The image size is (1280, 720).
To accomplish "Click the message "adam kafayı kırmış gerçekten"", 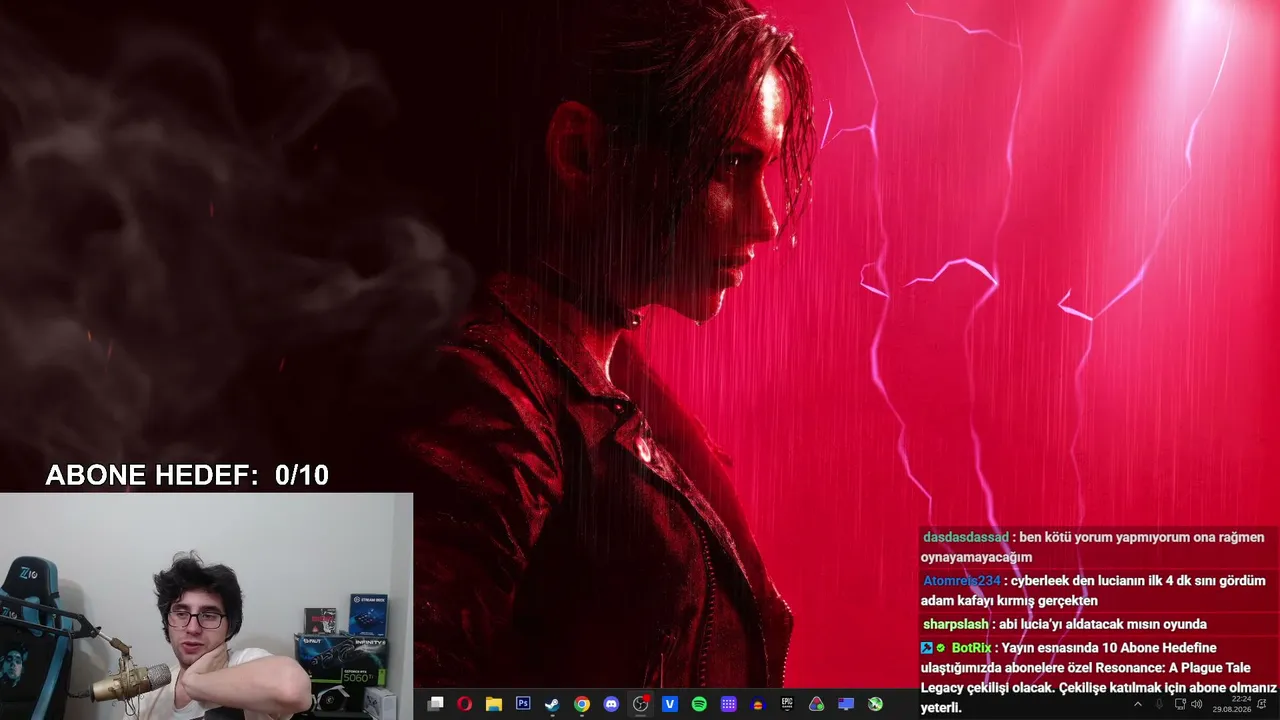I will pos(1009,601).
